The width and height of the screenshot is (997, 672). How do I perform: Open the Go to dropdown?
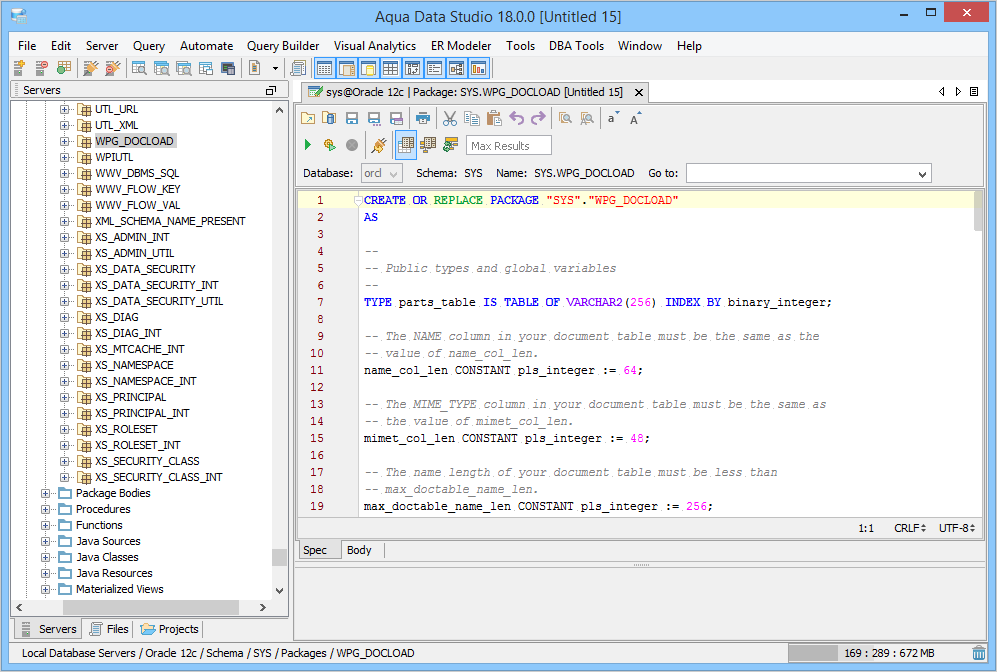coord(922,174)
